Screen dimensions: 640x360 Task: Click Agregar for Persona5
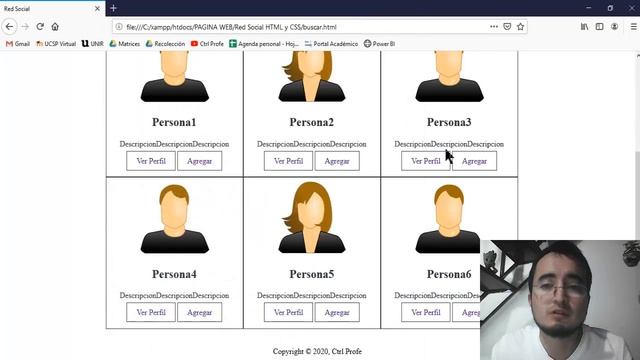337,312
